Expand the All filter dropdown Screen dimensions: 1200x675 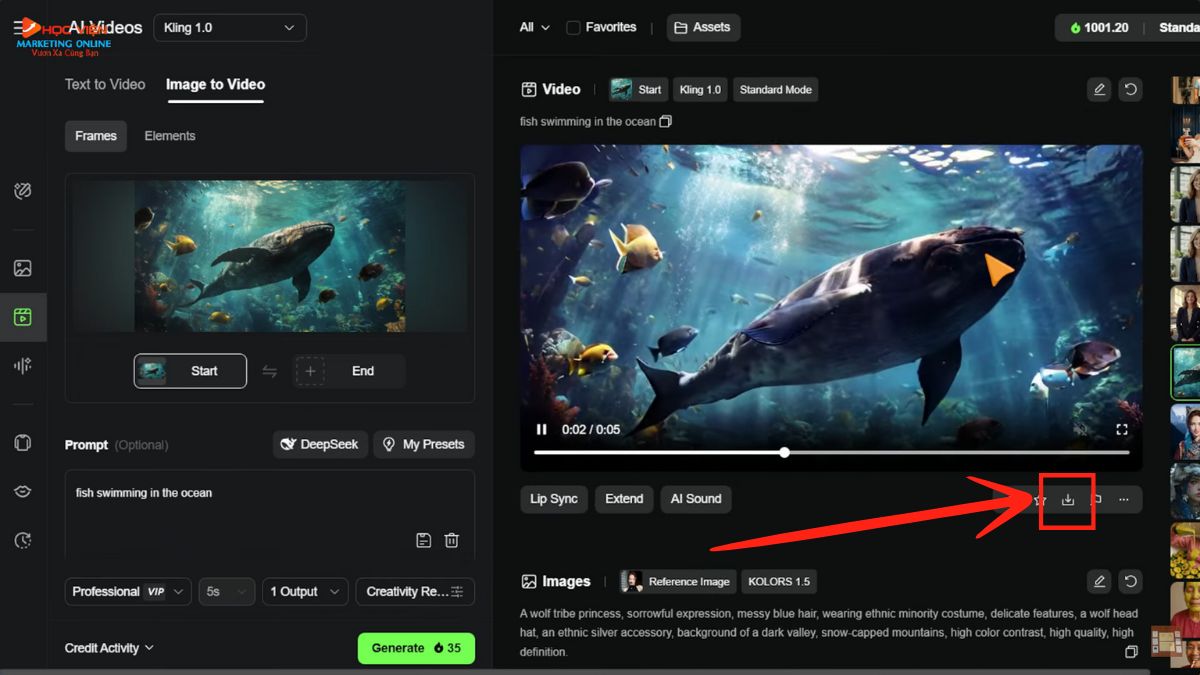tap(534, 27)
